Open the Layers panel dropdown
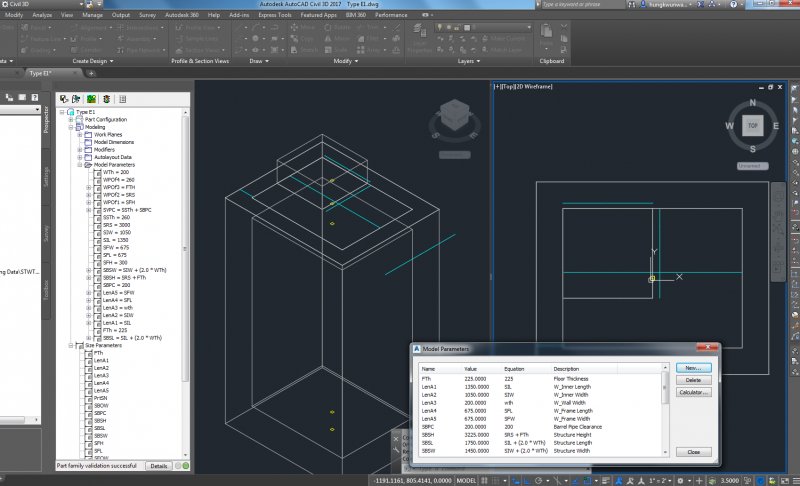 coord(469,61)
